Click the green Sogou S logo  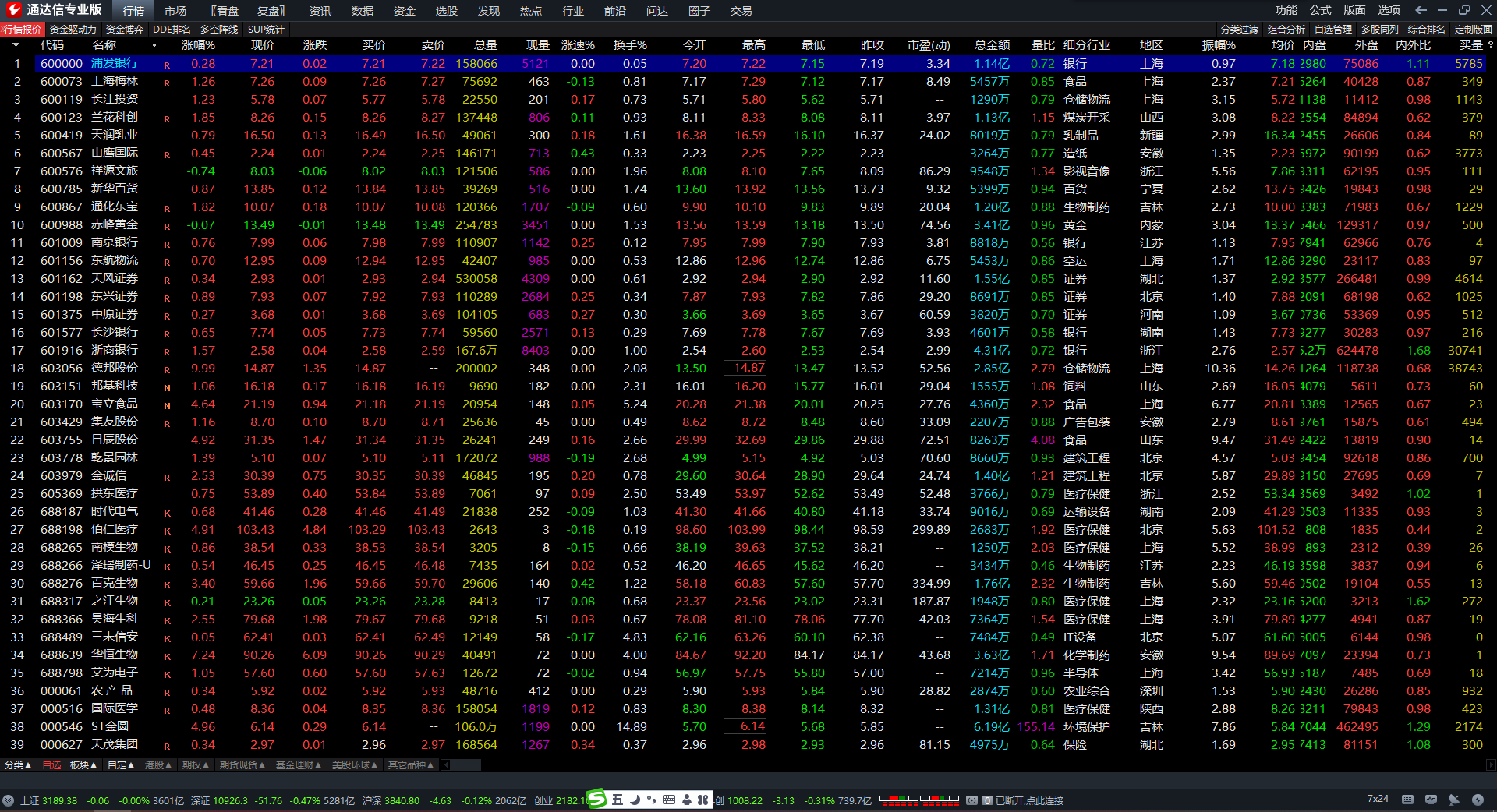596,799
